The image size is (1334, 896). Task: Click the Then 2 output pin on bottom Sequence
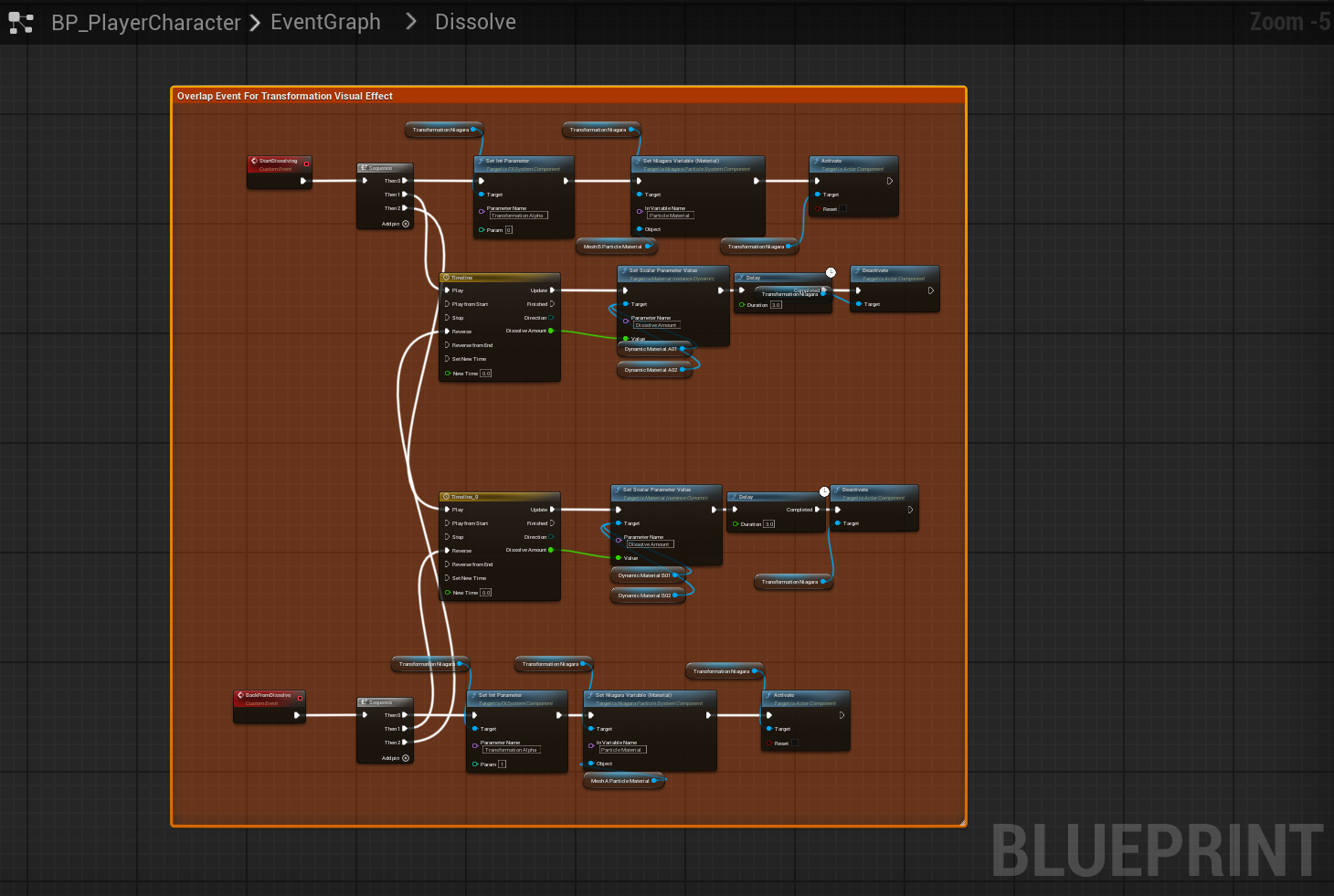[x=405, y=743]
